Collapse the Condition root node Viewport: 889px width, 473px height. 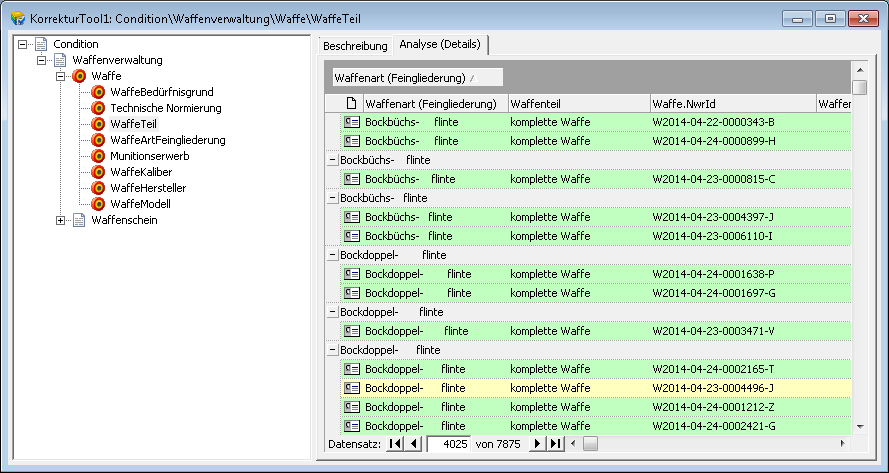pos(23,44)
